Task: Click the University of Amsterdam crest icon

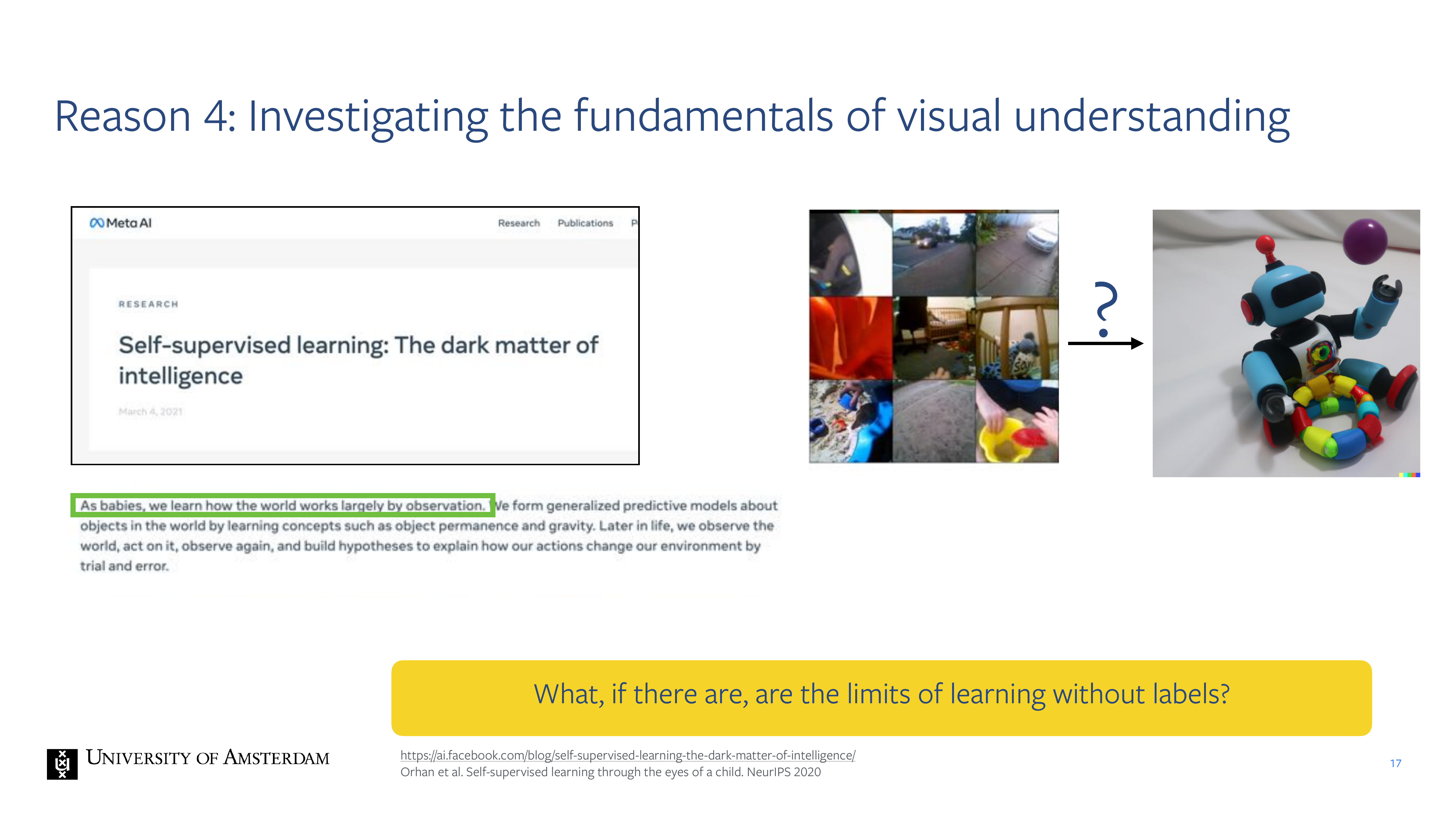Action: (62, 764)
